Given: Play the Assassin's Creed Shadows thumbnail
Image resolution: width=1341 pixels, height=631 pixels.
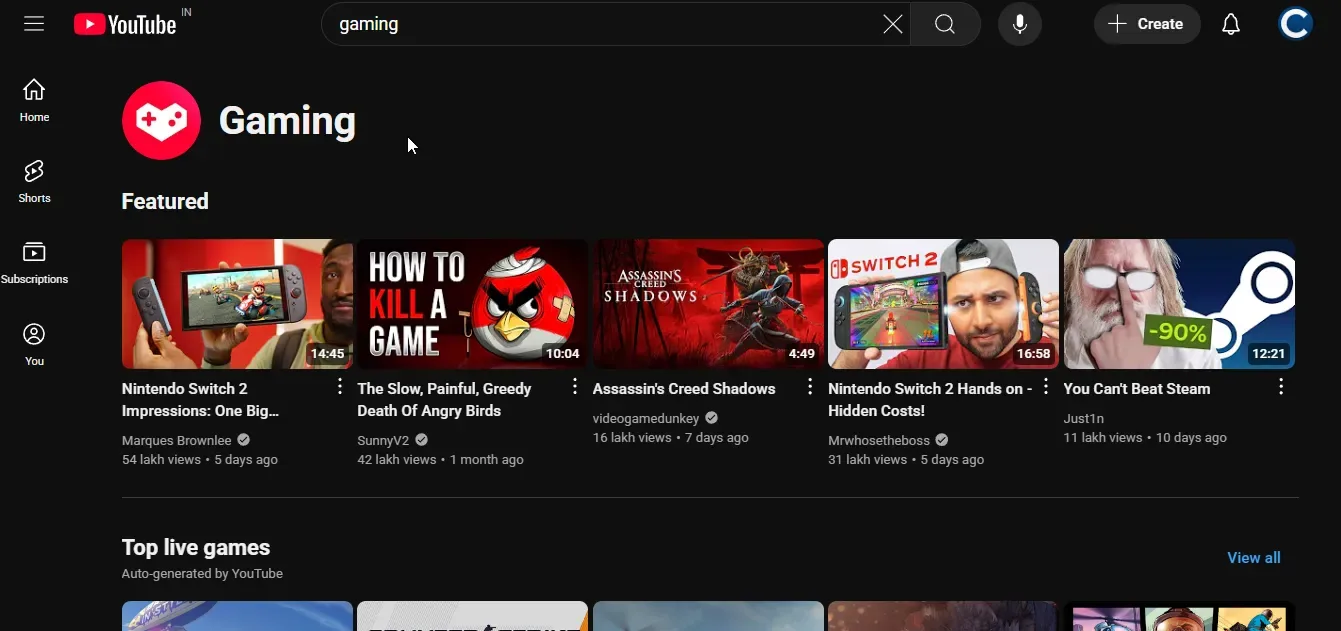Looking at the screenshot, I should (x=708, y=304).
